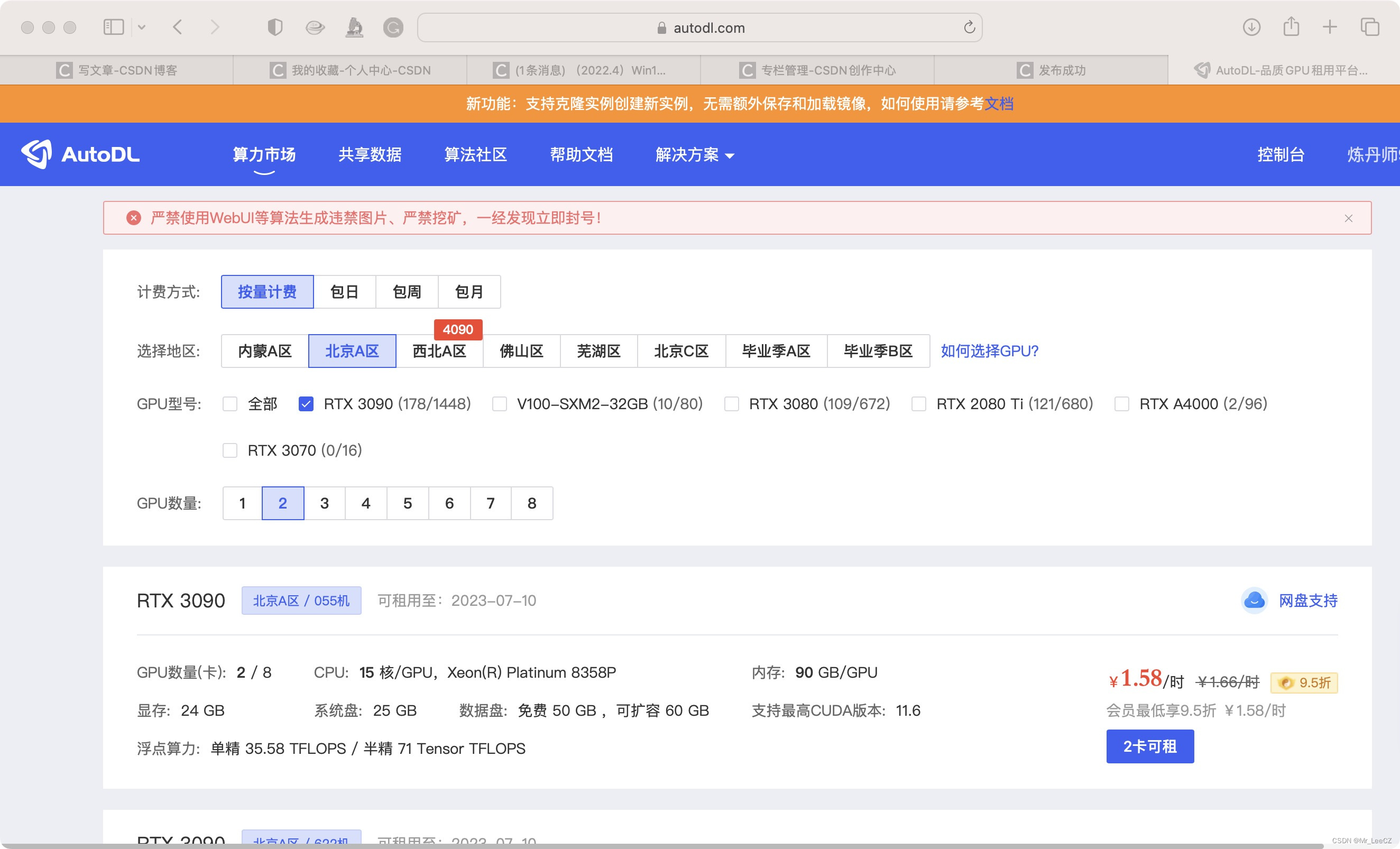Check the RTX A4000 checkbox
The height and width of the screenshot is (849, 1400).
point(1121,404)
